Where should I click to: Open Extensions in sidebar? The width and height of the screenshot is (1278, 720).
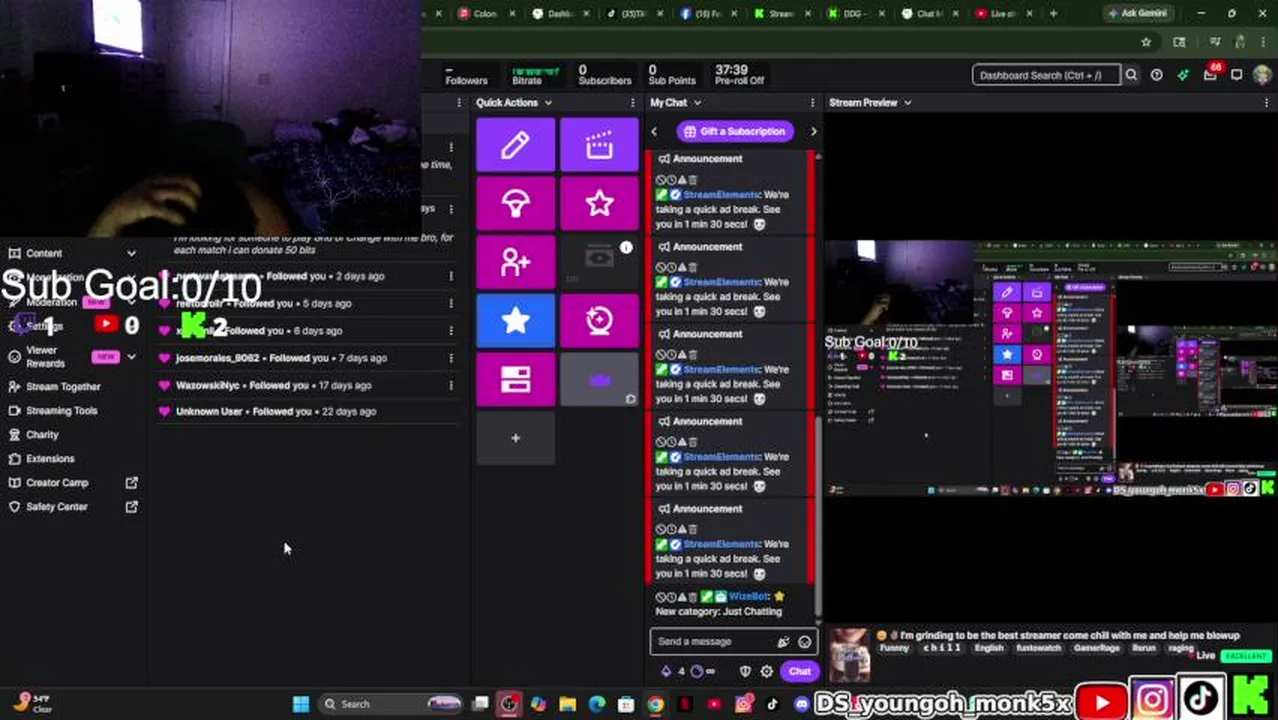pos(50,458)
